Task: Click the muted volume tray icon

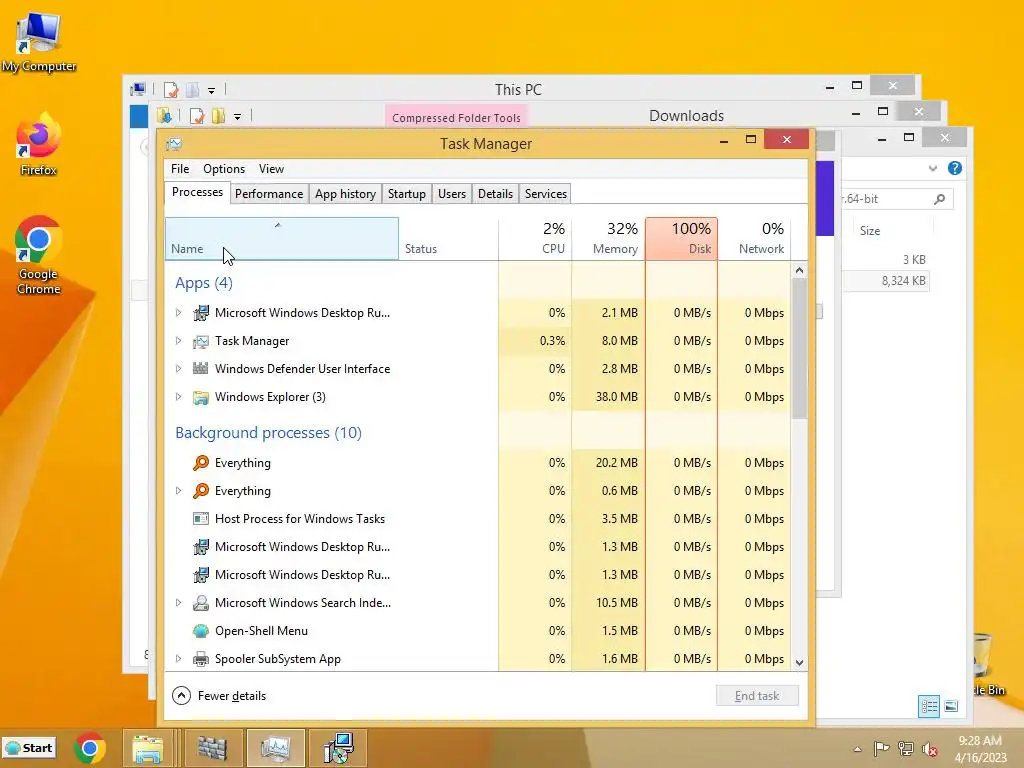Action: click(930, 749)
